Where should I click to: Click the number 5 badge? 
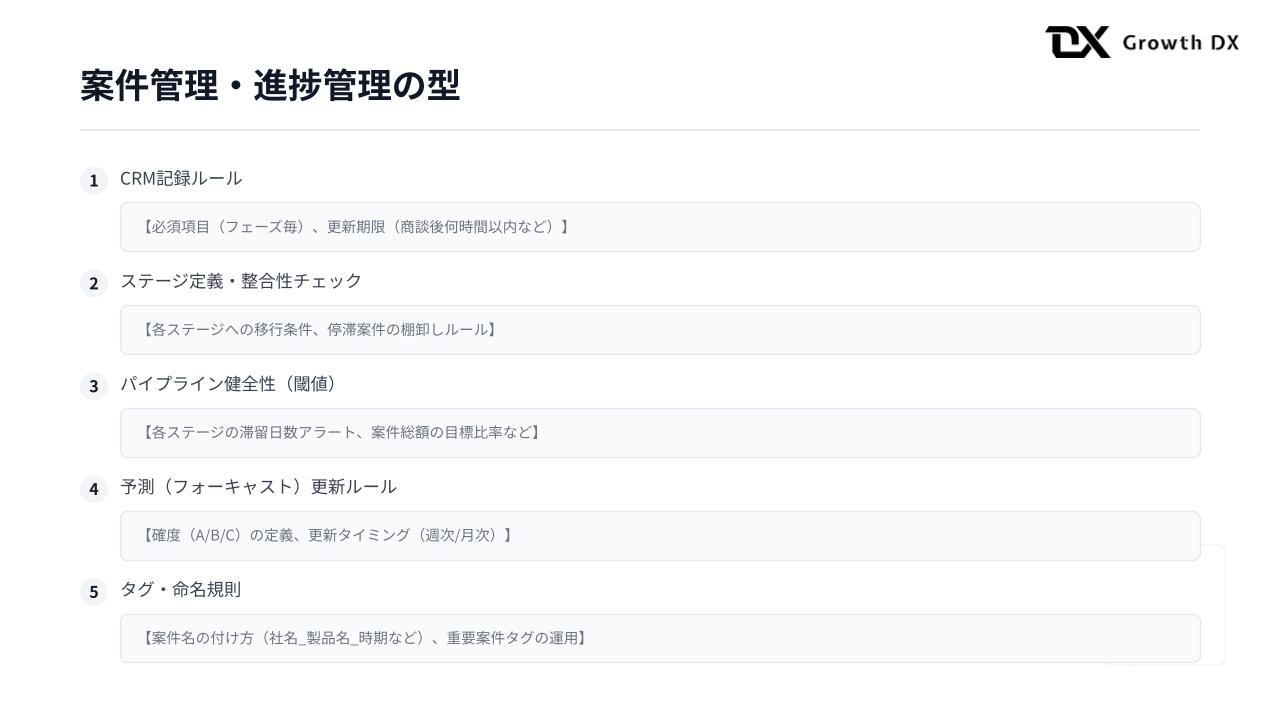[x=94, y=593]
